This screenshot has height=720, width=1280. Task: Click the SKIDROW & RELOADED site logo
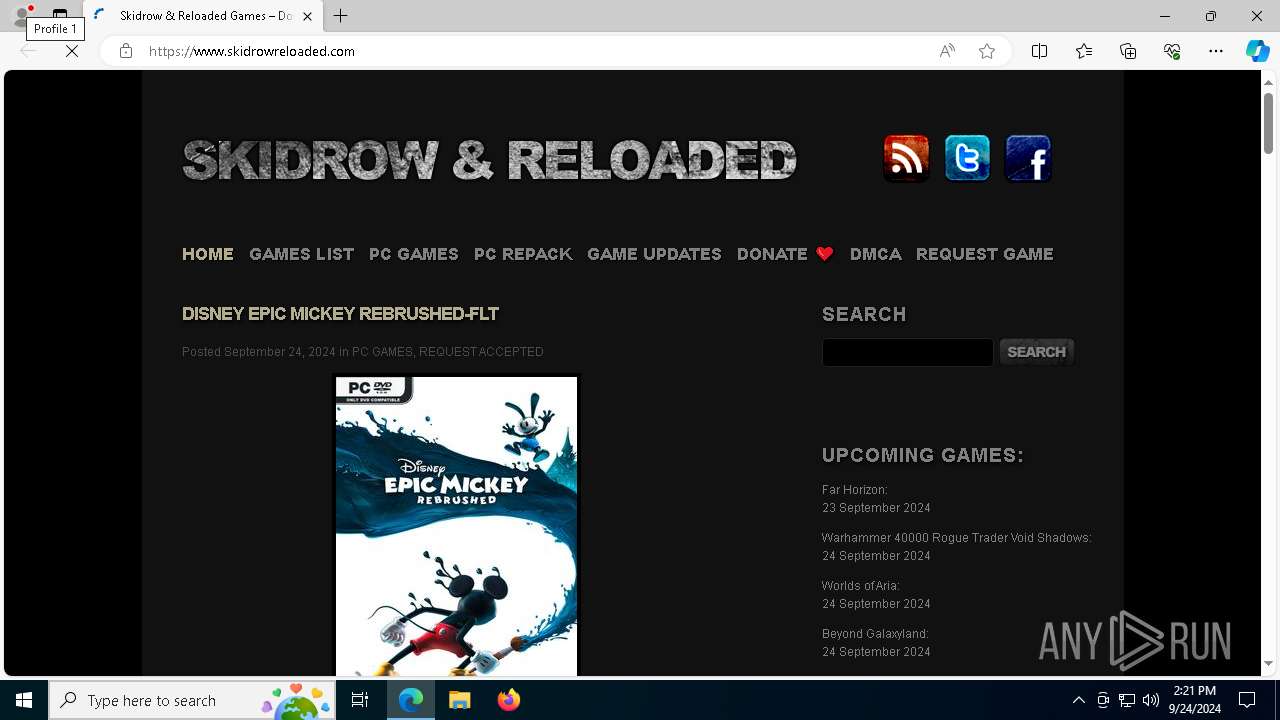coord(489,160)
